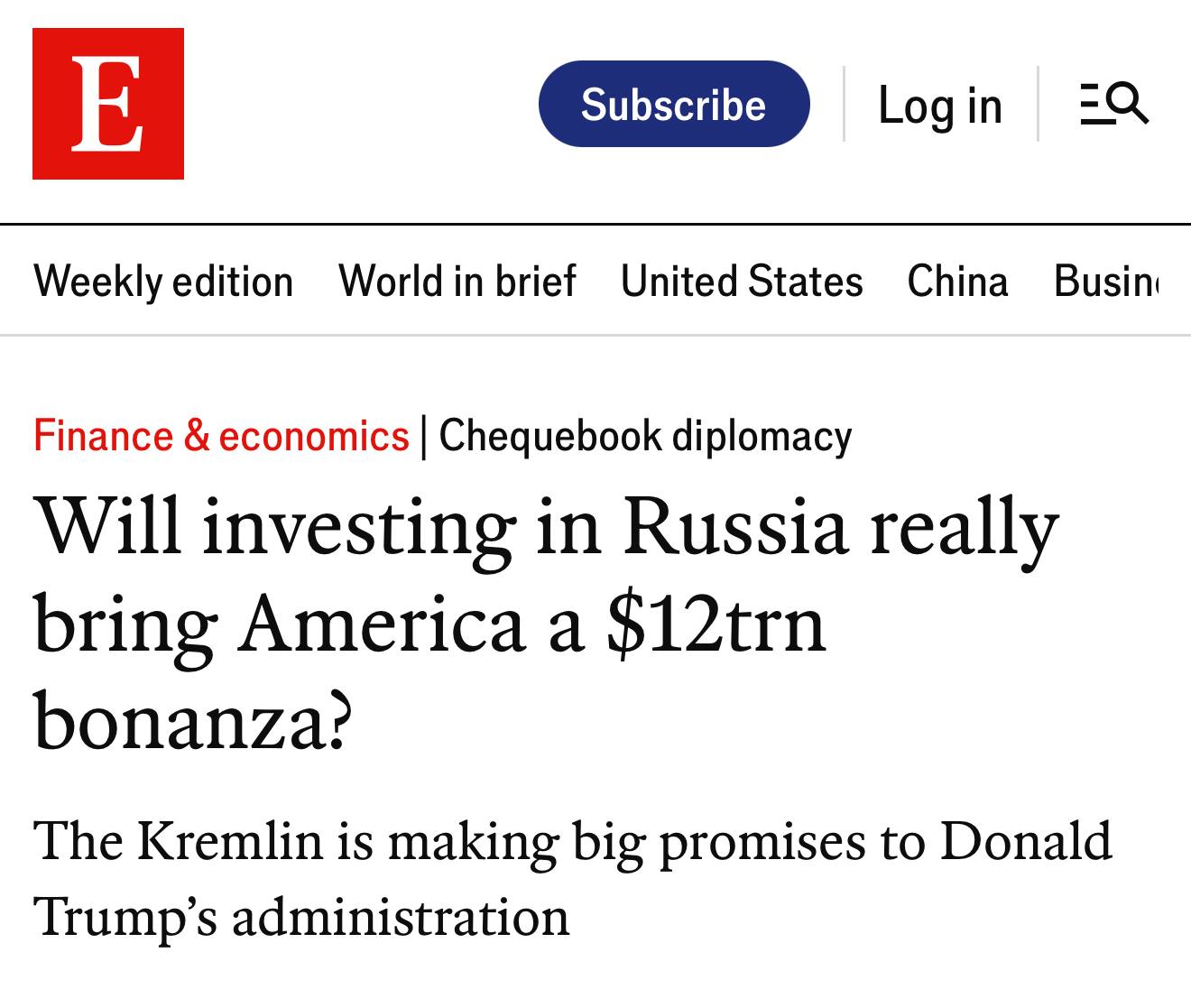Open the menu and search icon
The width and height of the screenshot is (1191, 1008).
[1114, 104]
